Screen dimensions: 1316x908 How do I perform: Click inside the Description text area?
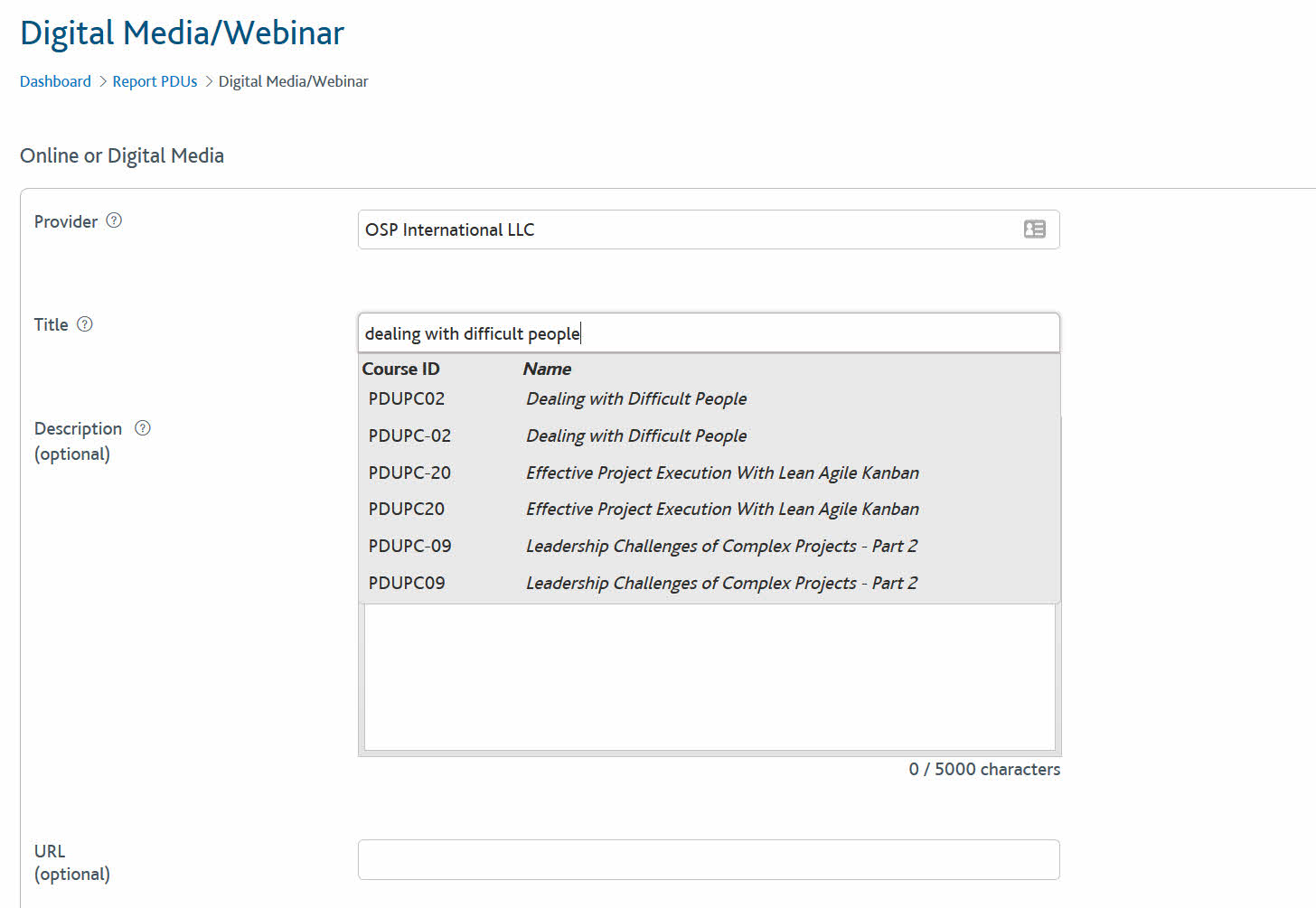[x=710, y=677]
